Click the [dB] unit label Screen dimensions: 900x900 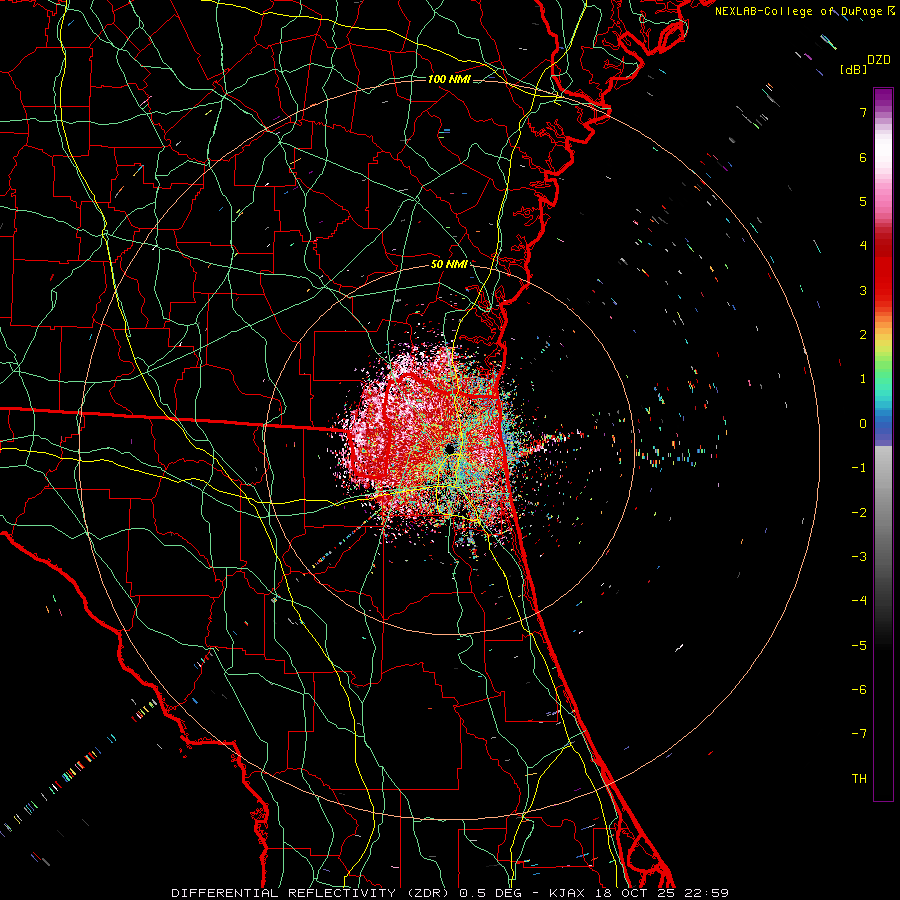tap(853, 70)
